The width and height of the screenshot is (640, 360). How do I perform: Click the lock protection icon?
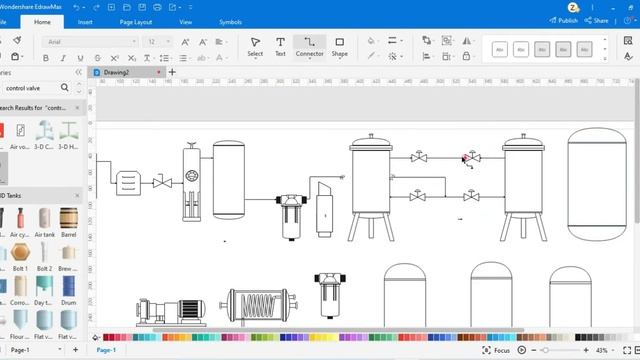467,56
